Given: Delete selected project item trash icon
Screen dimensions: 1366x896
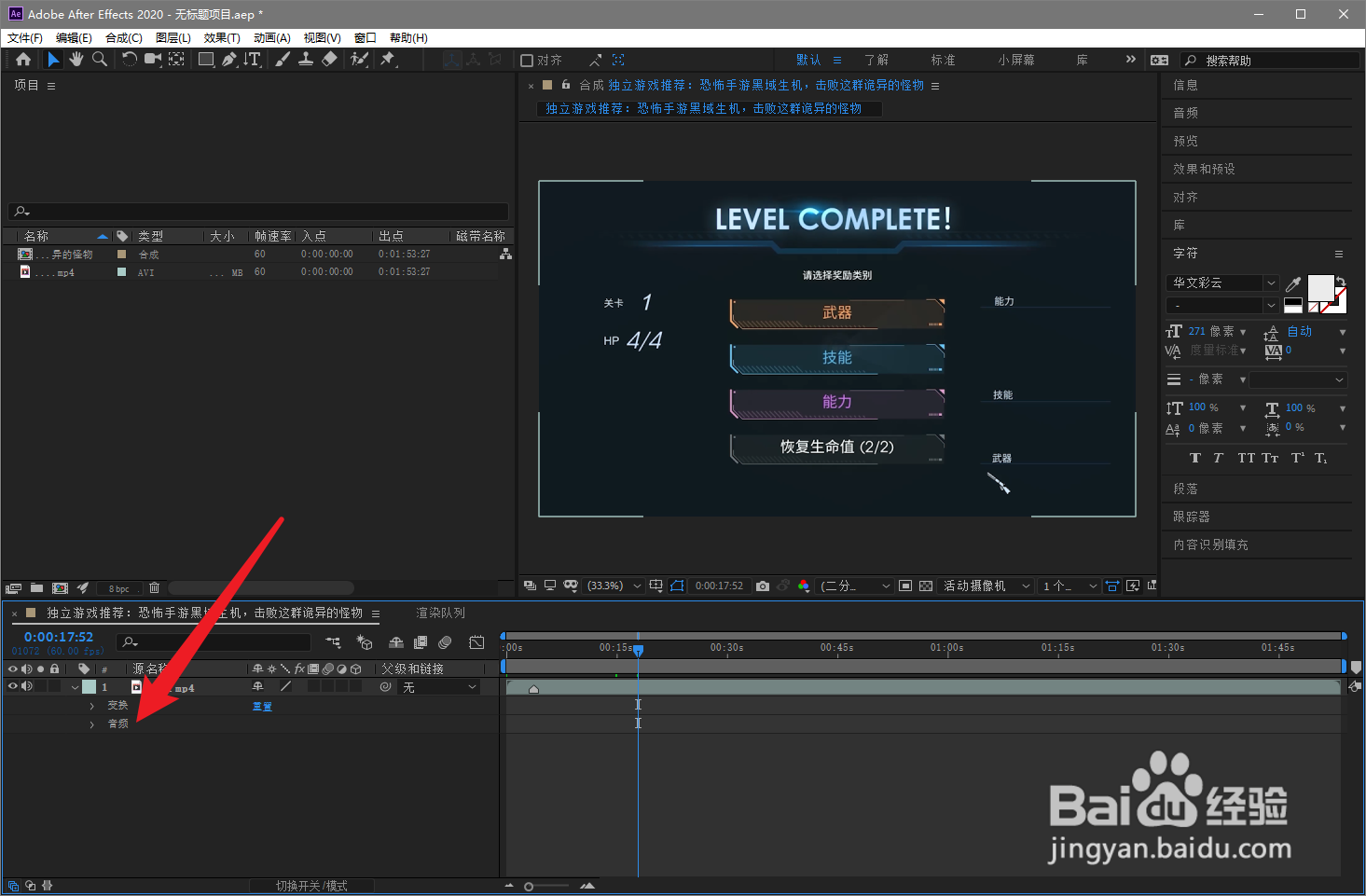Looking at the screenshot, I should 155,588.
